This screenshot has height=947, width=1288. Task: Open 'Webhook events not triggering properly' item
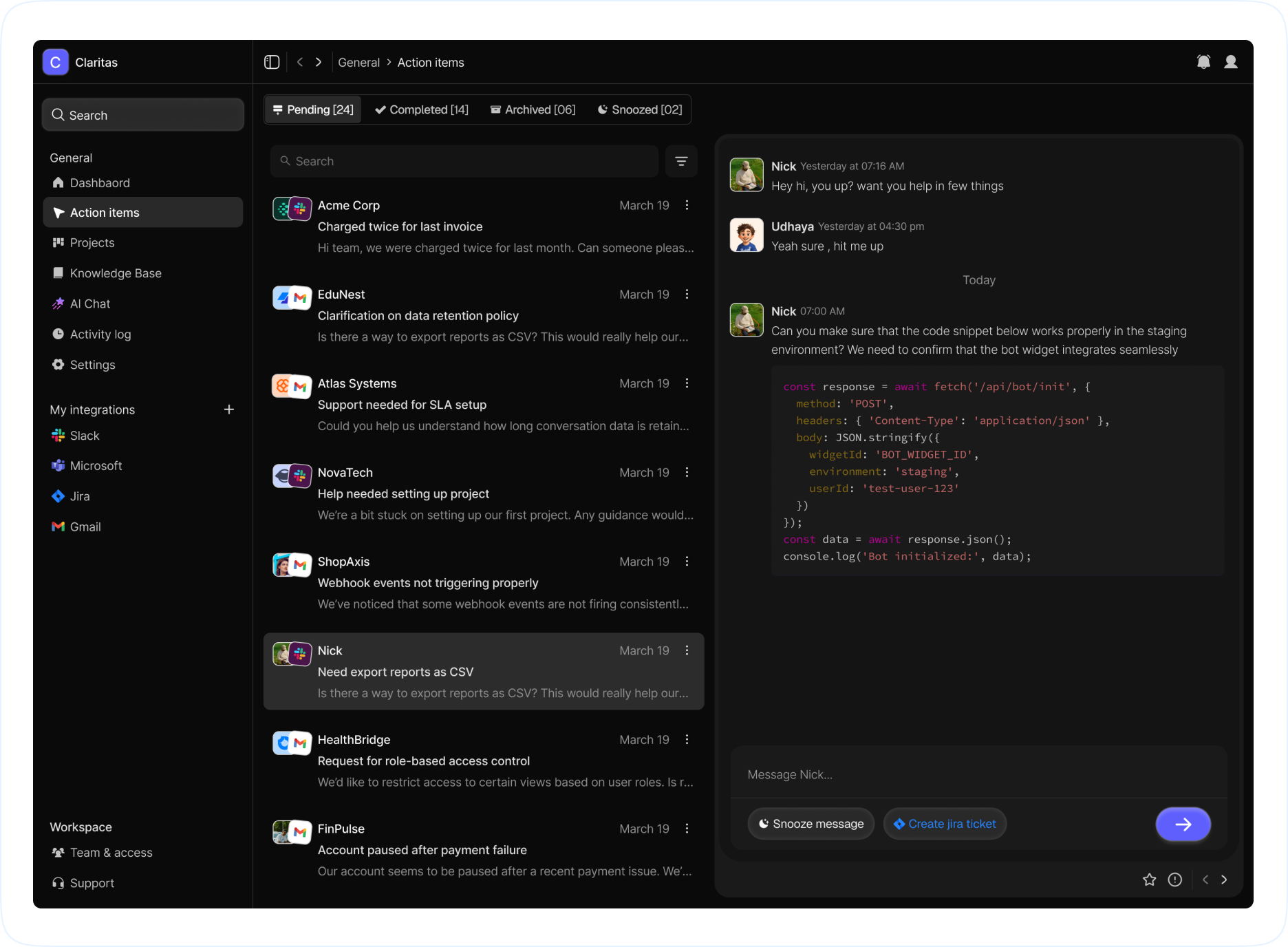[x=484, y=583]
